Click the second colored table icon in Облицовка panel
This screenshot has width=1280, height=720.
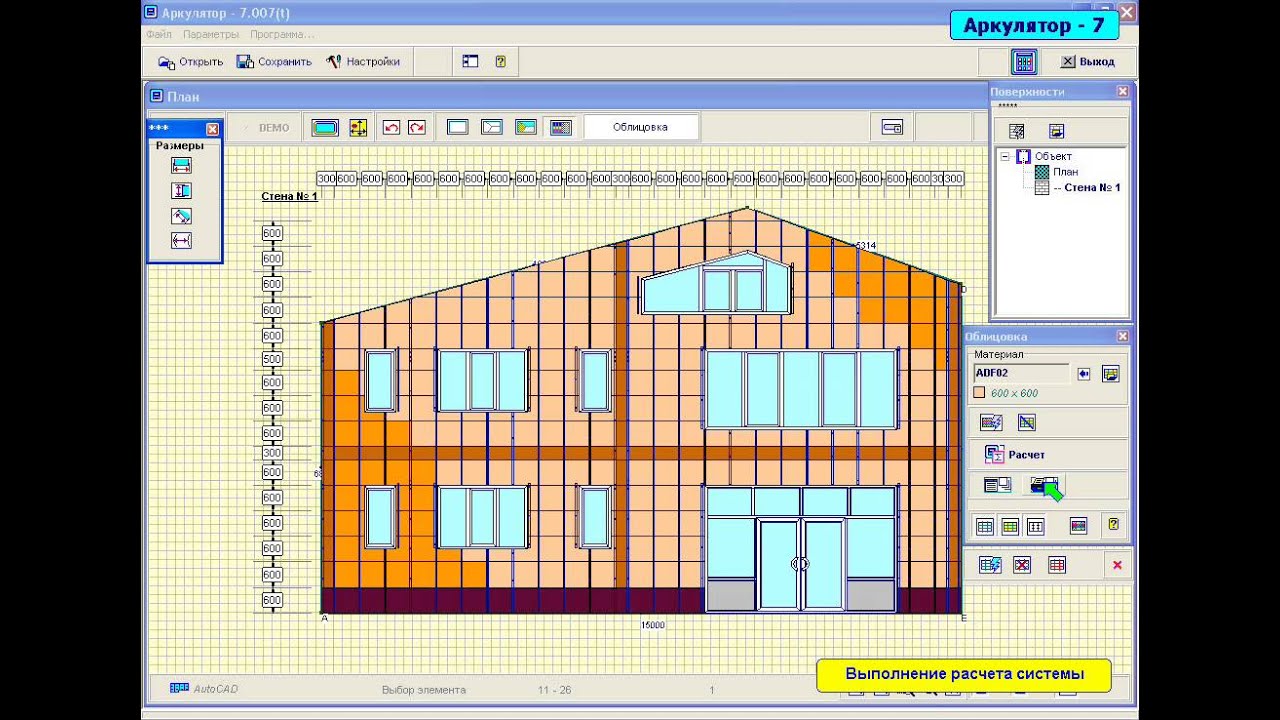click(x=1010, y=526)
